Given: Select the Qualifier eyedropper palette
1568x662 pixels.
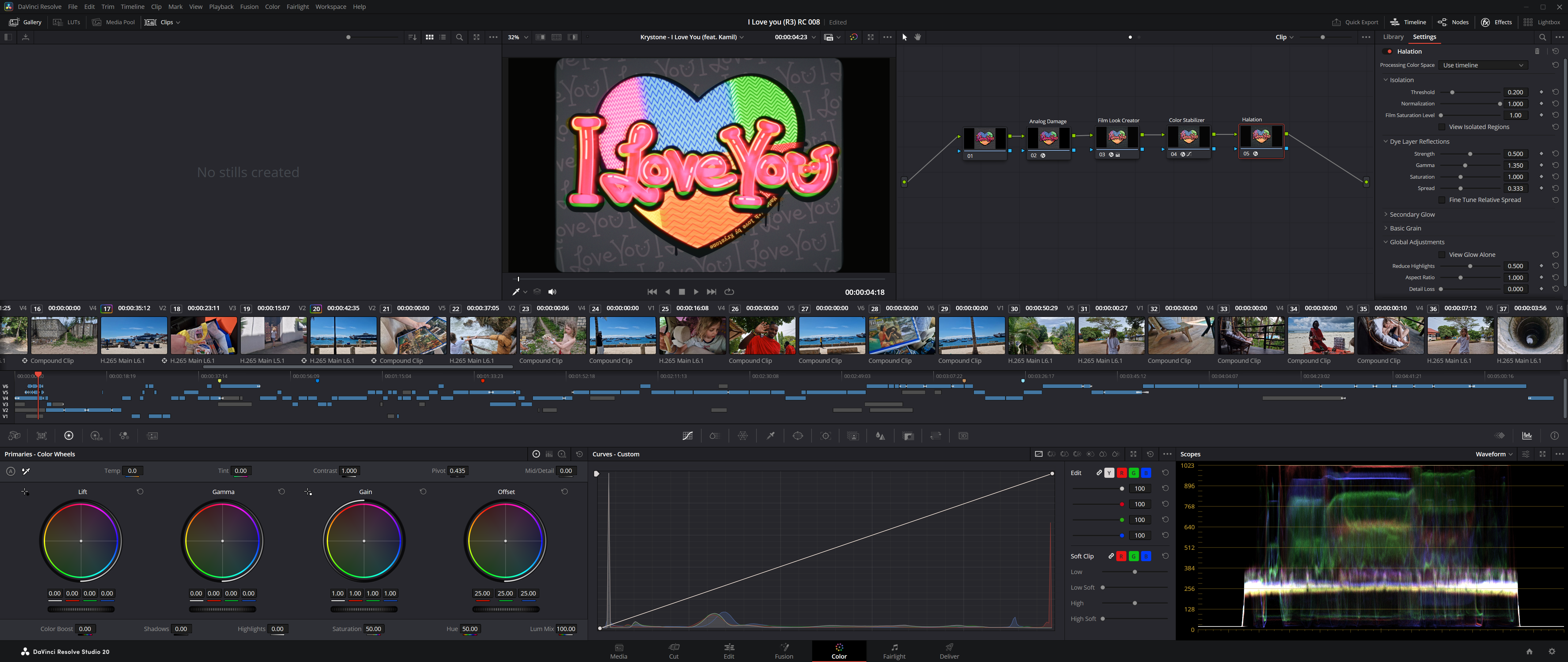Looking at the screenshot, I should pos(770,436).
